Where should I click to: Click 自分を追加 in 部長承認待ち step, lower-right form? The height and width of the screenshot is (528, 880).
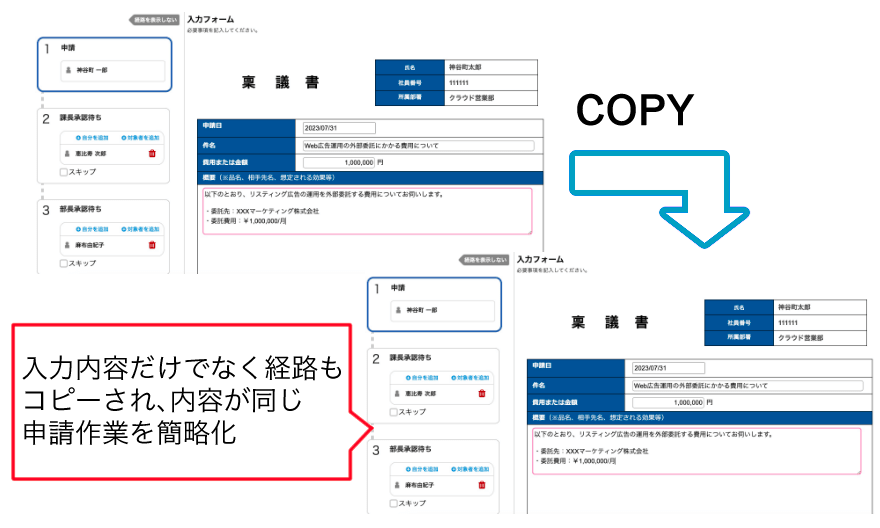[x=422, y=469]
